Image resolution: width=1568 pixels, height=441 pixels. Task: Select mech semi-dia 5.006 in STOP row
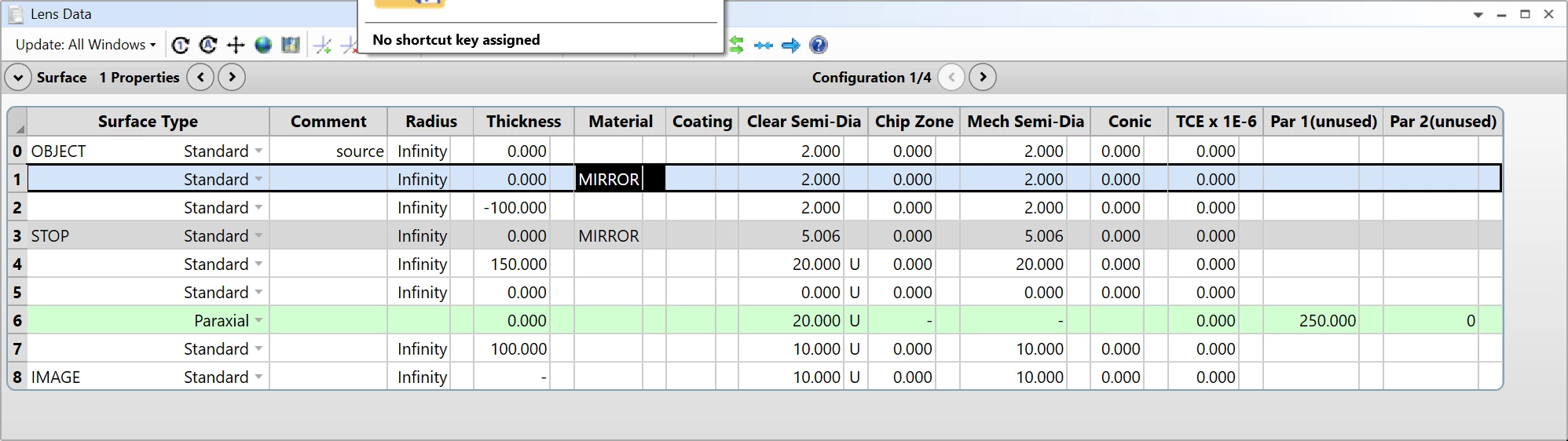coord(1013,235)
